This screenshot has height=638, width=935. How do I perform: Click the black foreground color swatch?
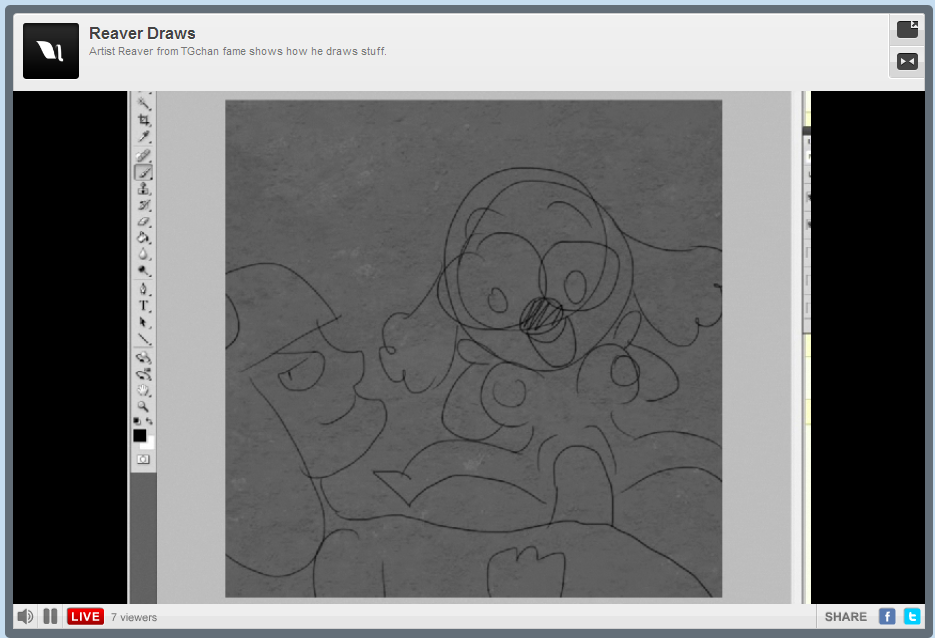(x=140, y=435)
